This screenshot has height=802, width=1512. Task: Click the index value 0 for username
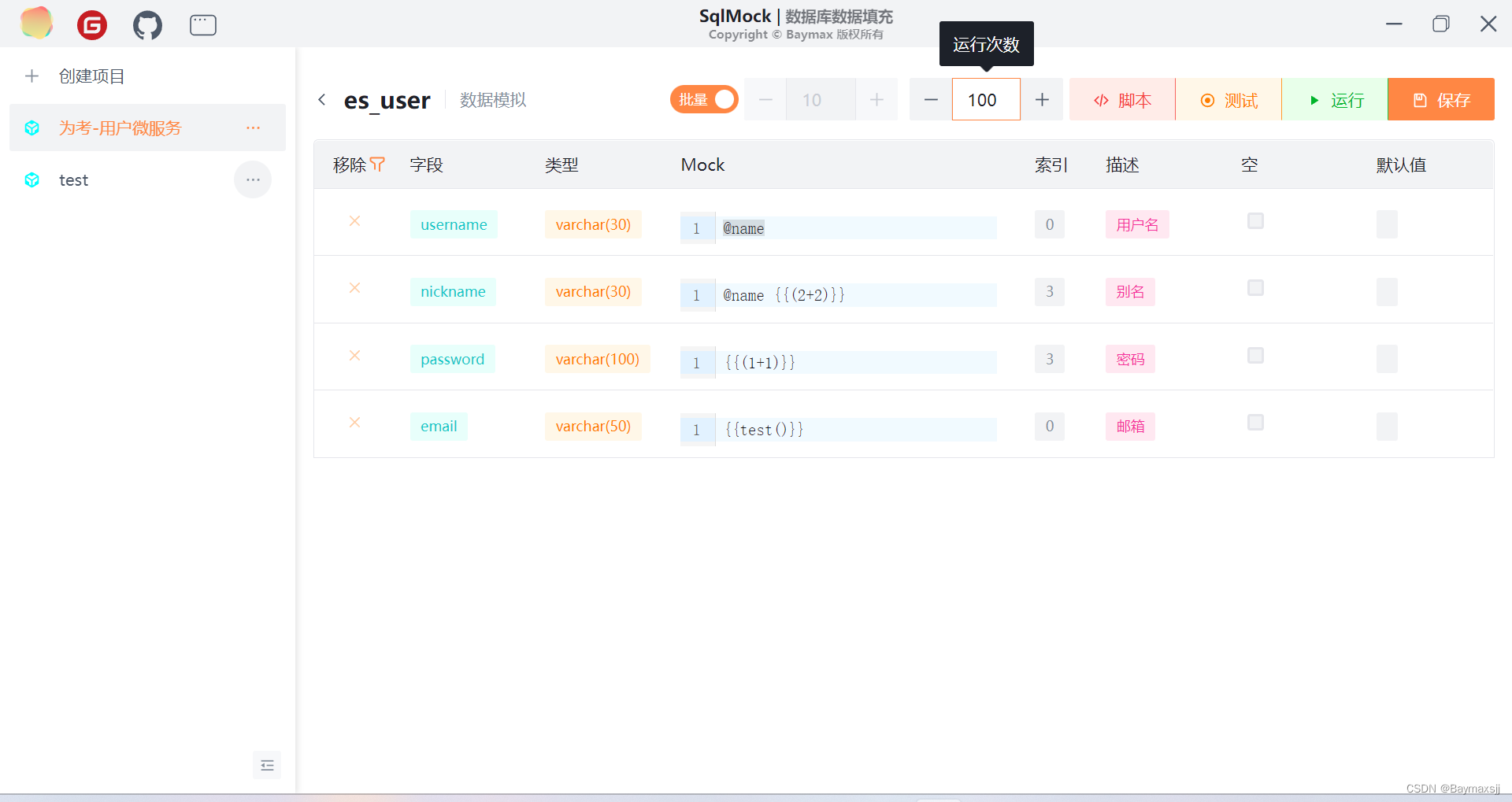[1050, 224]
